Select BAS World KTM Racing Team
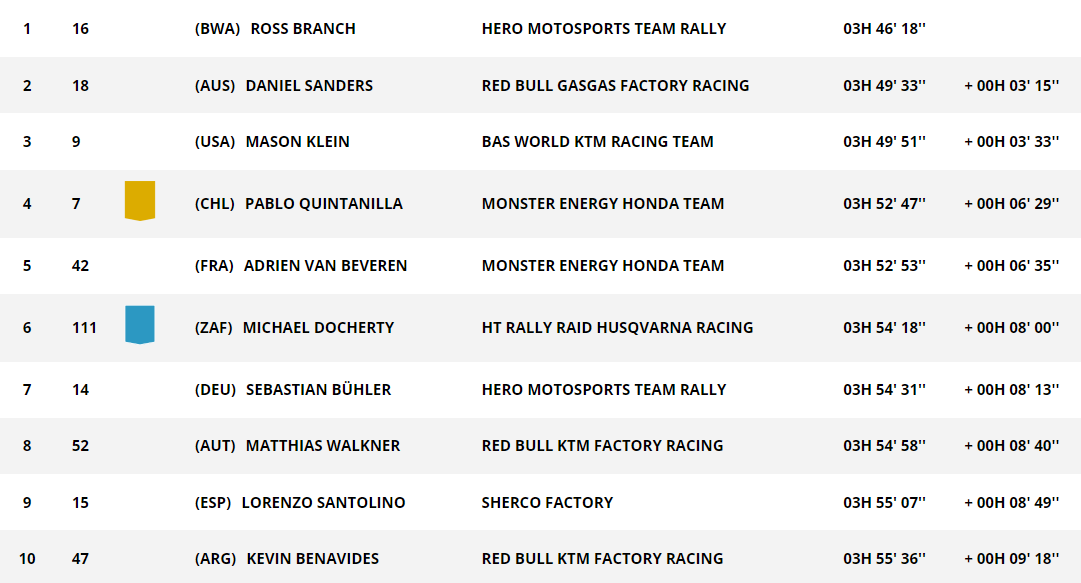Screen dimensions: 1081x583 click(598, 141)
